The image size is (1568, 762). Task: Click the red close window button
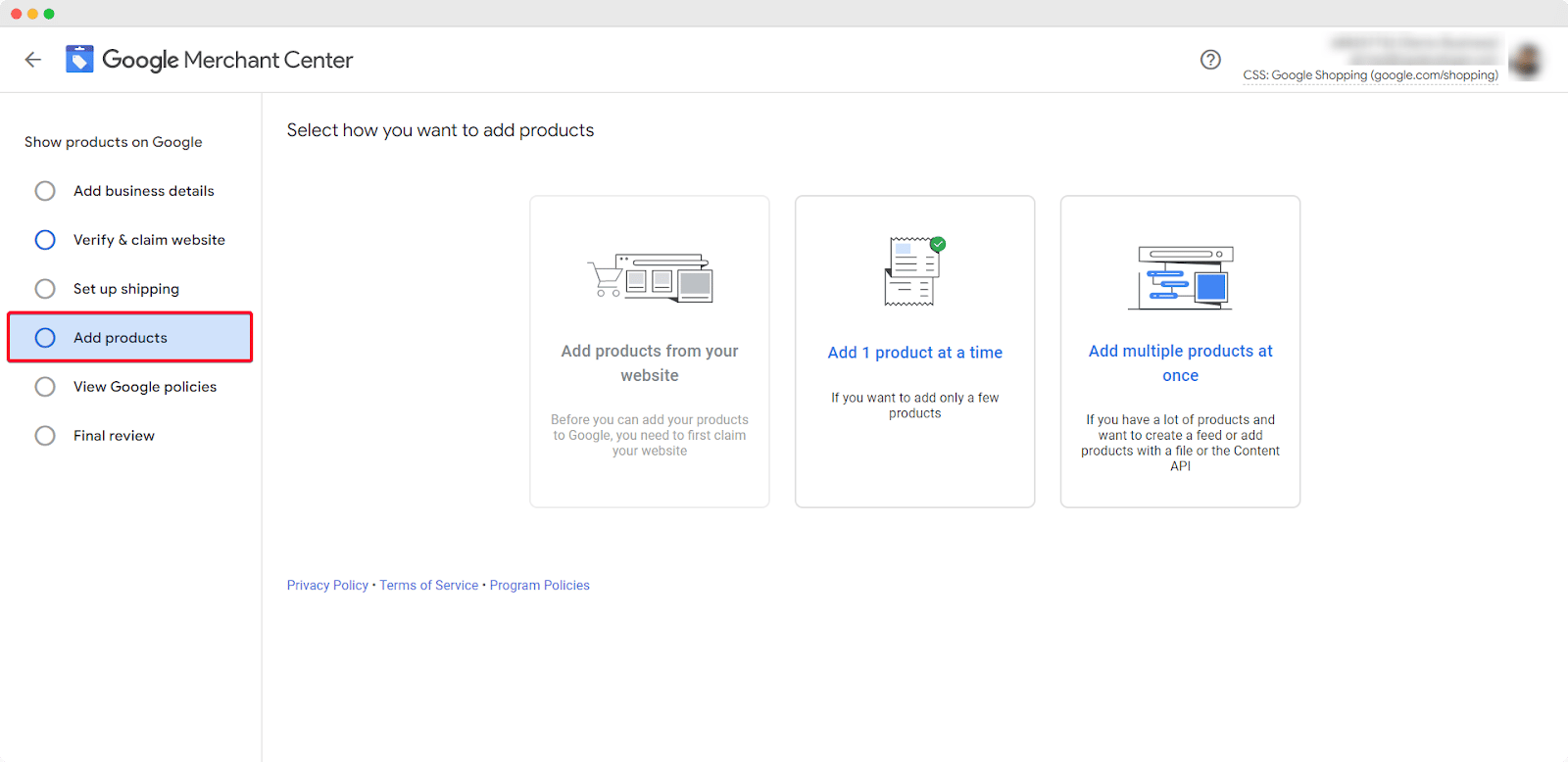coord(16,14)
